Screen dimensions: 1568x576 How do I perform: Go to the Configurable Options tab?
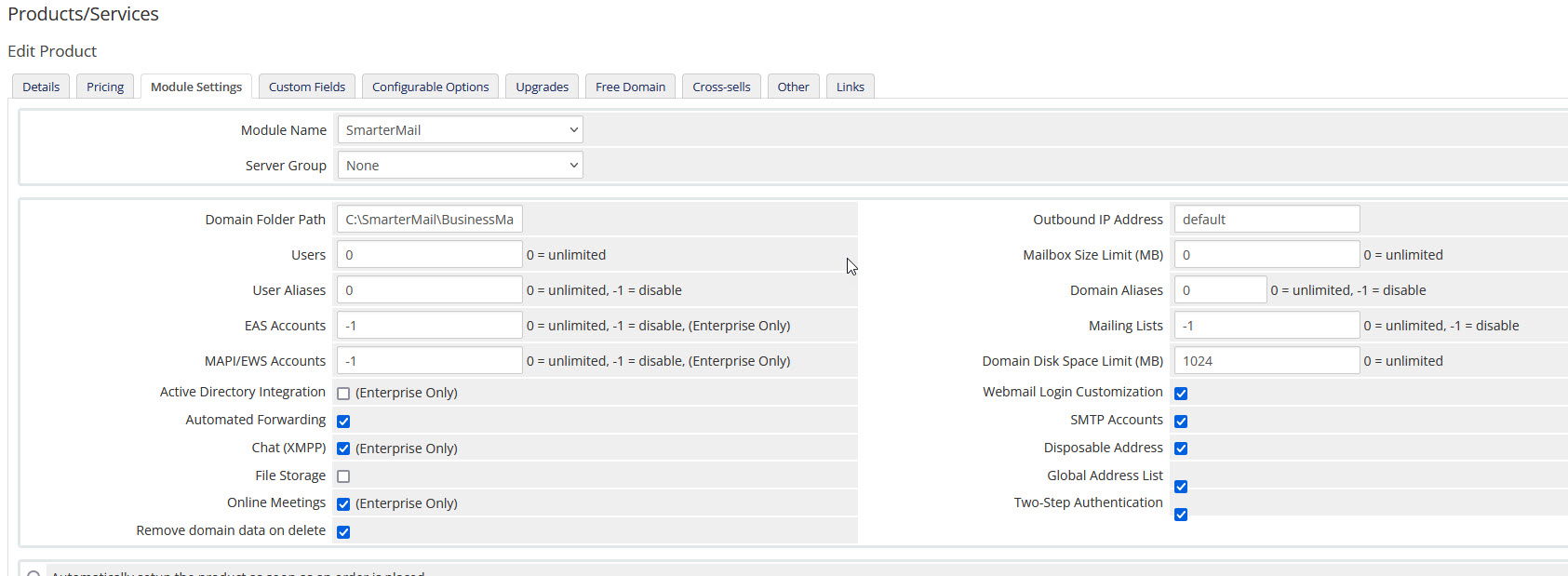430,87
